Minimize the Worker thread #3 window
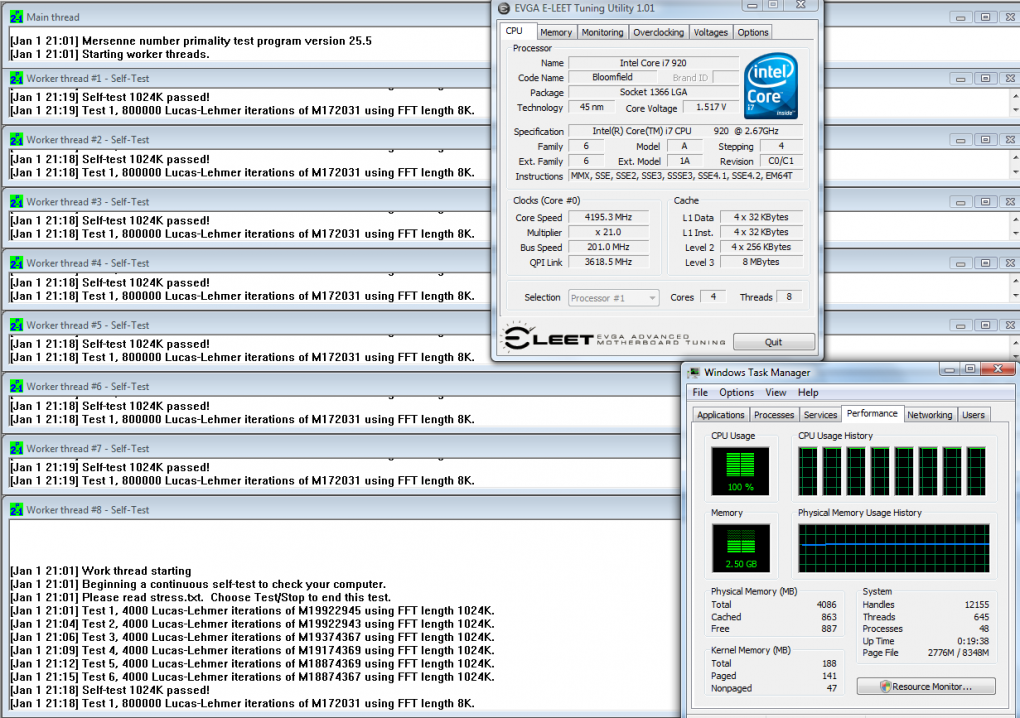 [x=960, y=202]
